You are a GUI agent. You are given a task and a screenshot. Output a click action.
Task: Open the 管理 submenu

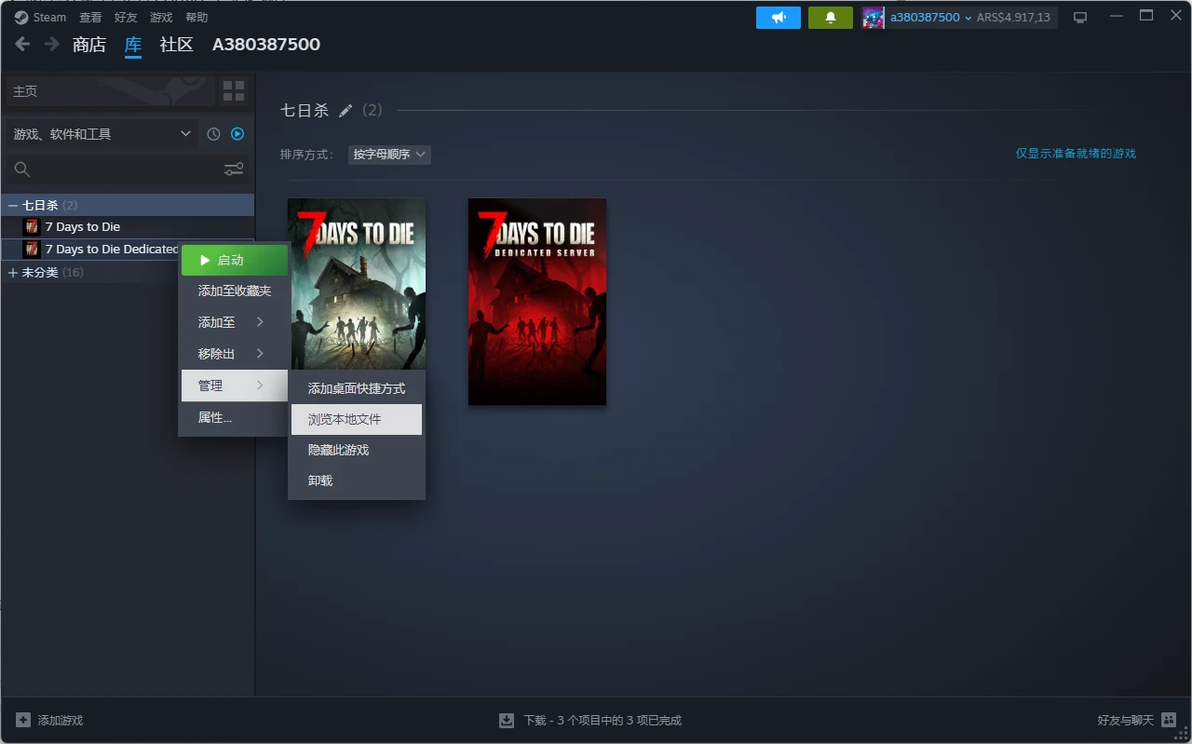click(x=234, y=385)
